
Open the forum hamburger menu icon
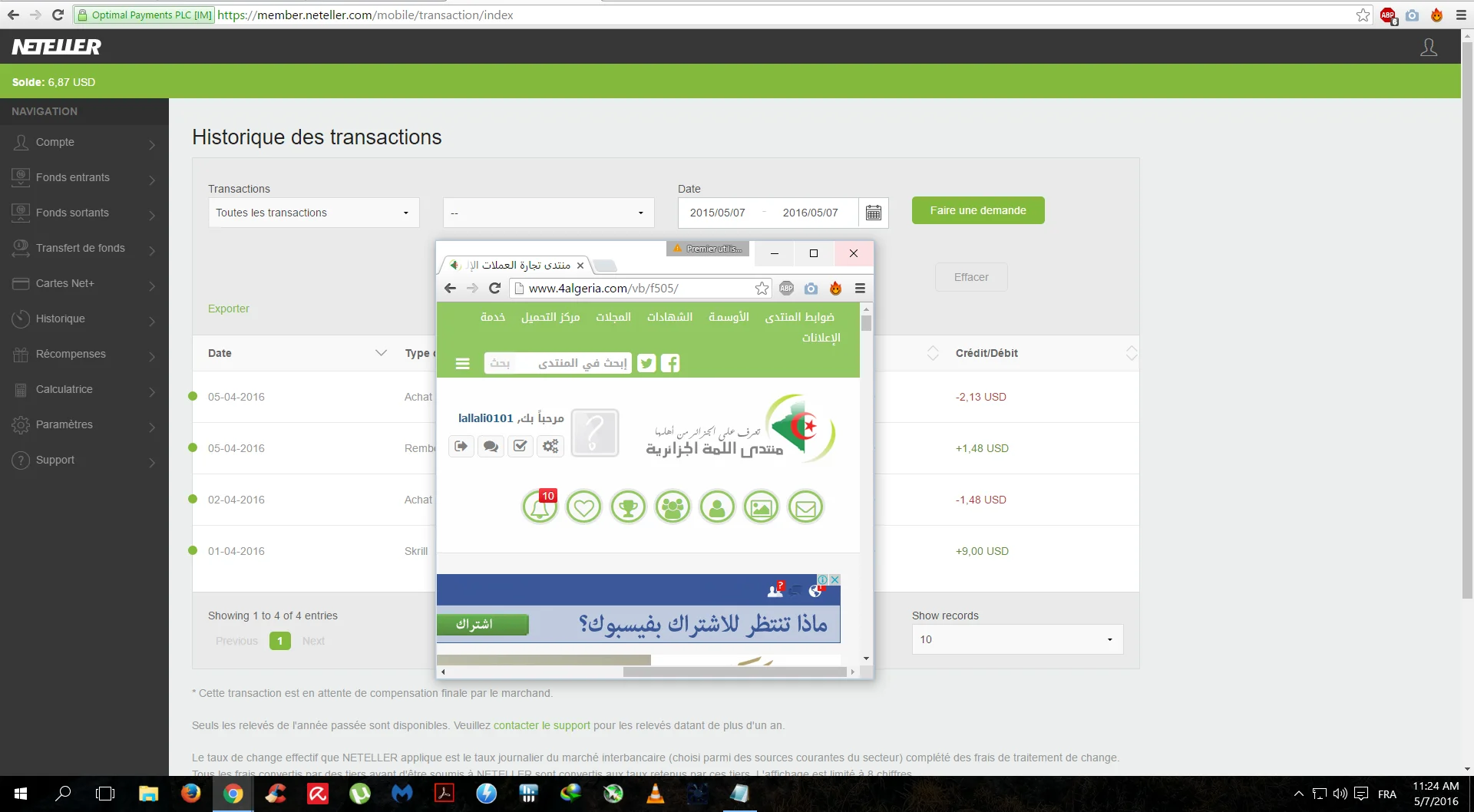[462, 363]
